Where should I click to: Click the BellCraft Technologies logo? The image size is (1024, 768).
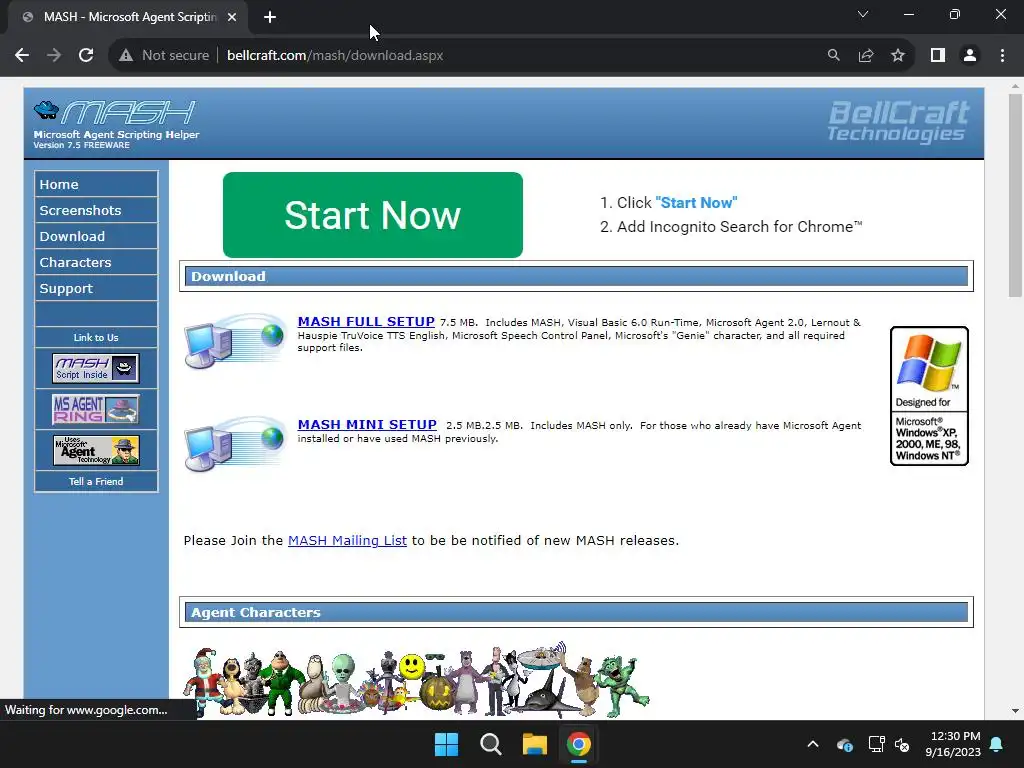click(x=898, y=121)
